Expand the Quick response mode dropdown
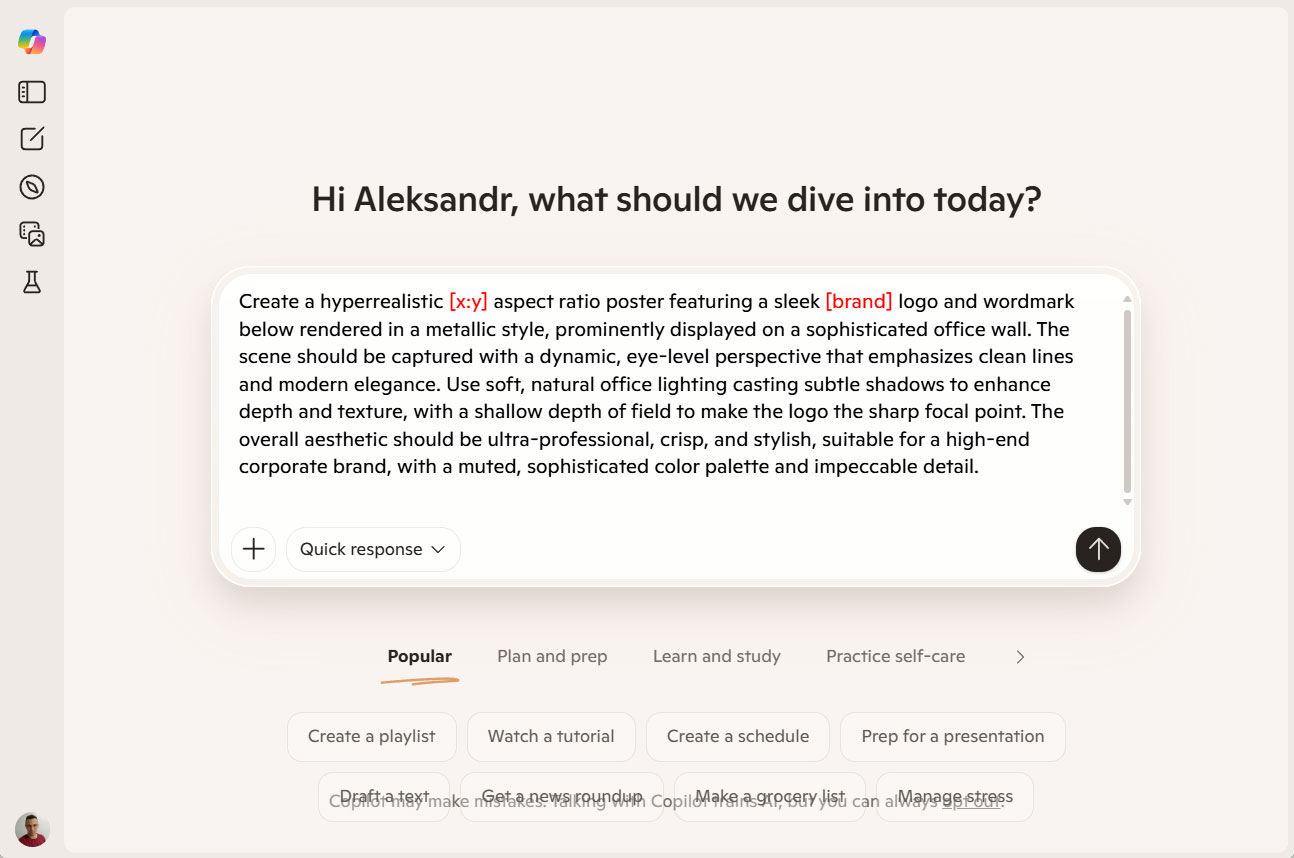 point(373,549)
